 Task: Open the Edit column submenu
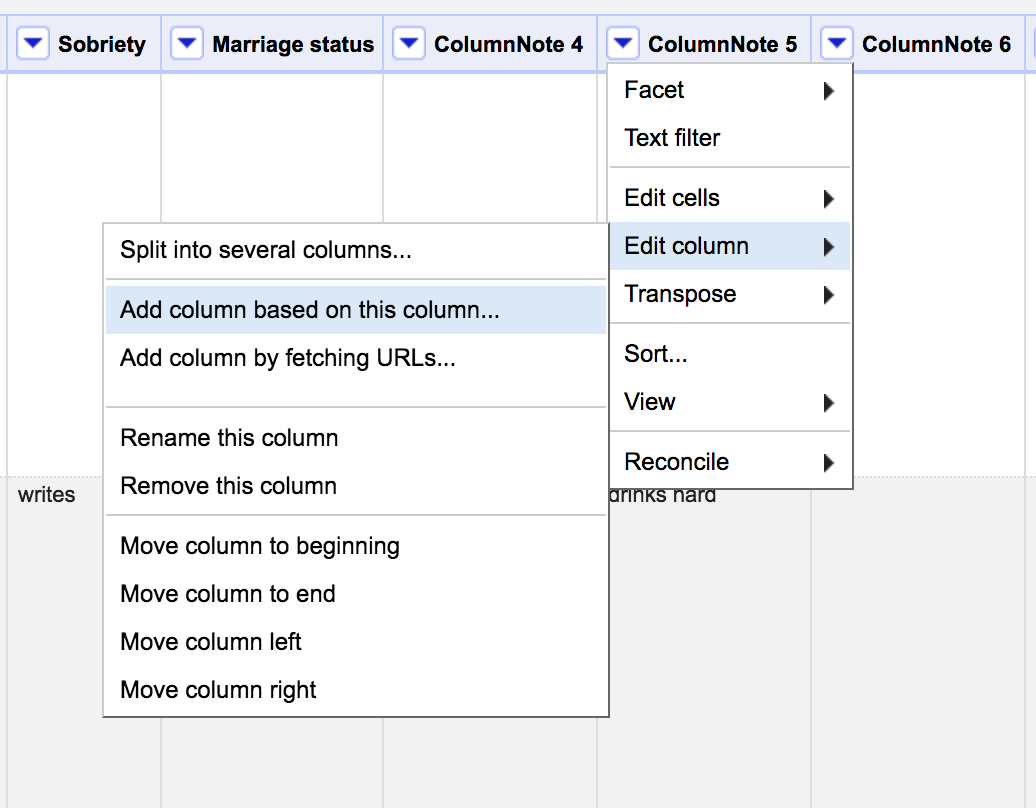tap(729, 246)
